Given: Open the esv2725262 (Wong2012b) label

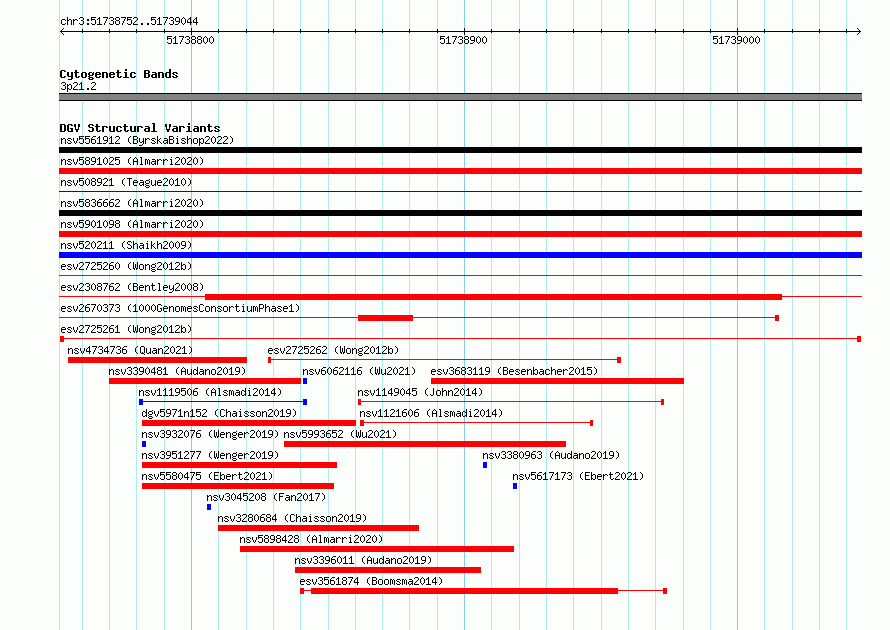Looking at the screenshot, I should pyautogui.click(x=333, y=350).
